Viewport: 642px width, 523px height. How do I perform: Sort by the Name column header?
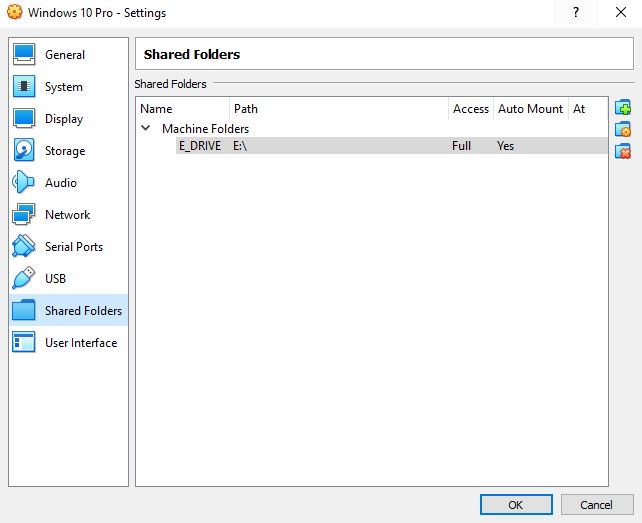click(x=183, y=109)
